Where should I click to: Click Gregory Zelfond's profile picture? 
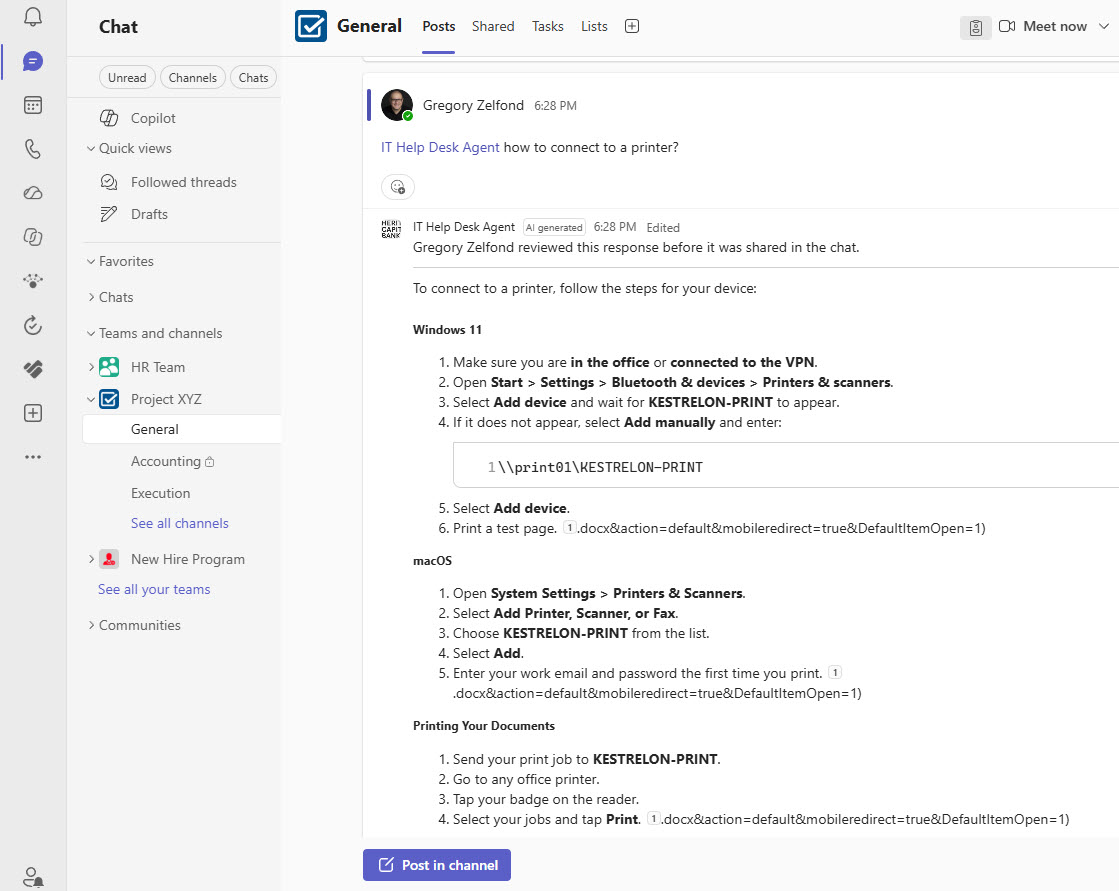tap(397, 106)
